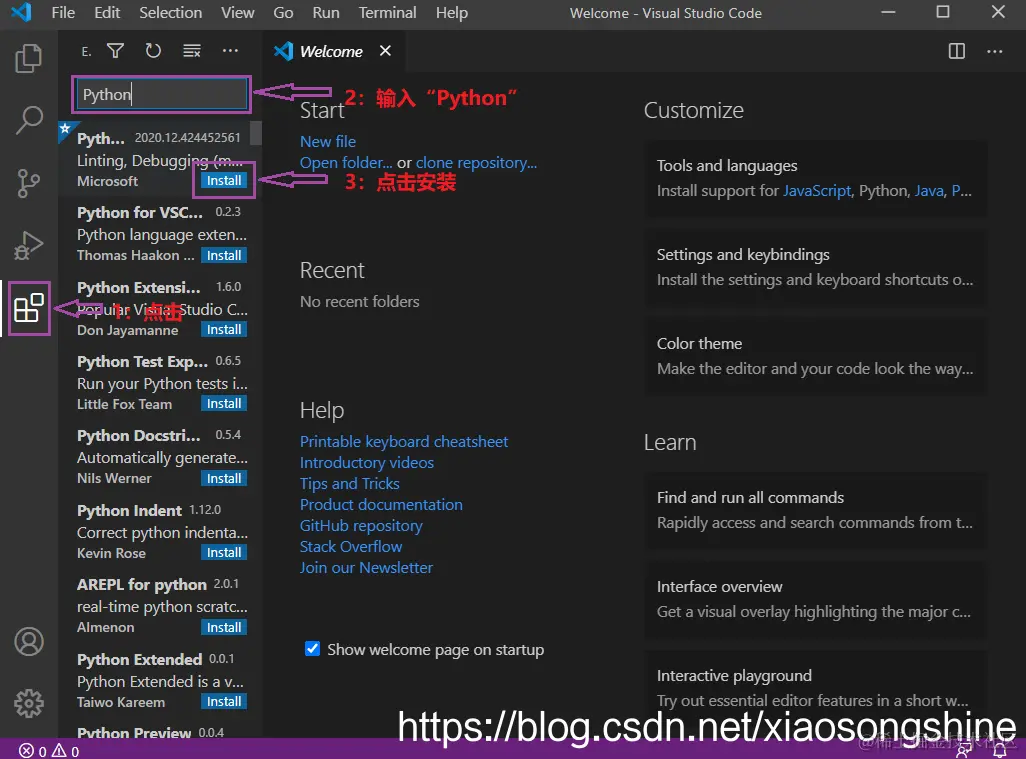Click the extensions search input field
Screen dimensions: 1026x759
(161, 94)
